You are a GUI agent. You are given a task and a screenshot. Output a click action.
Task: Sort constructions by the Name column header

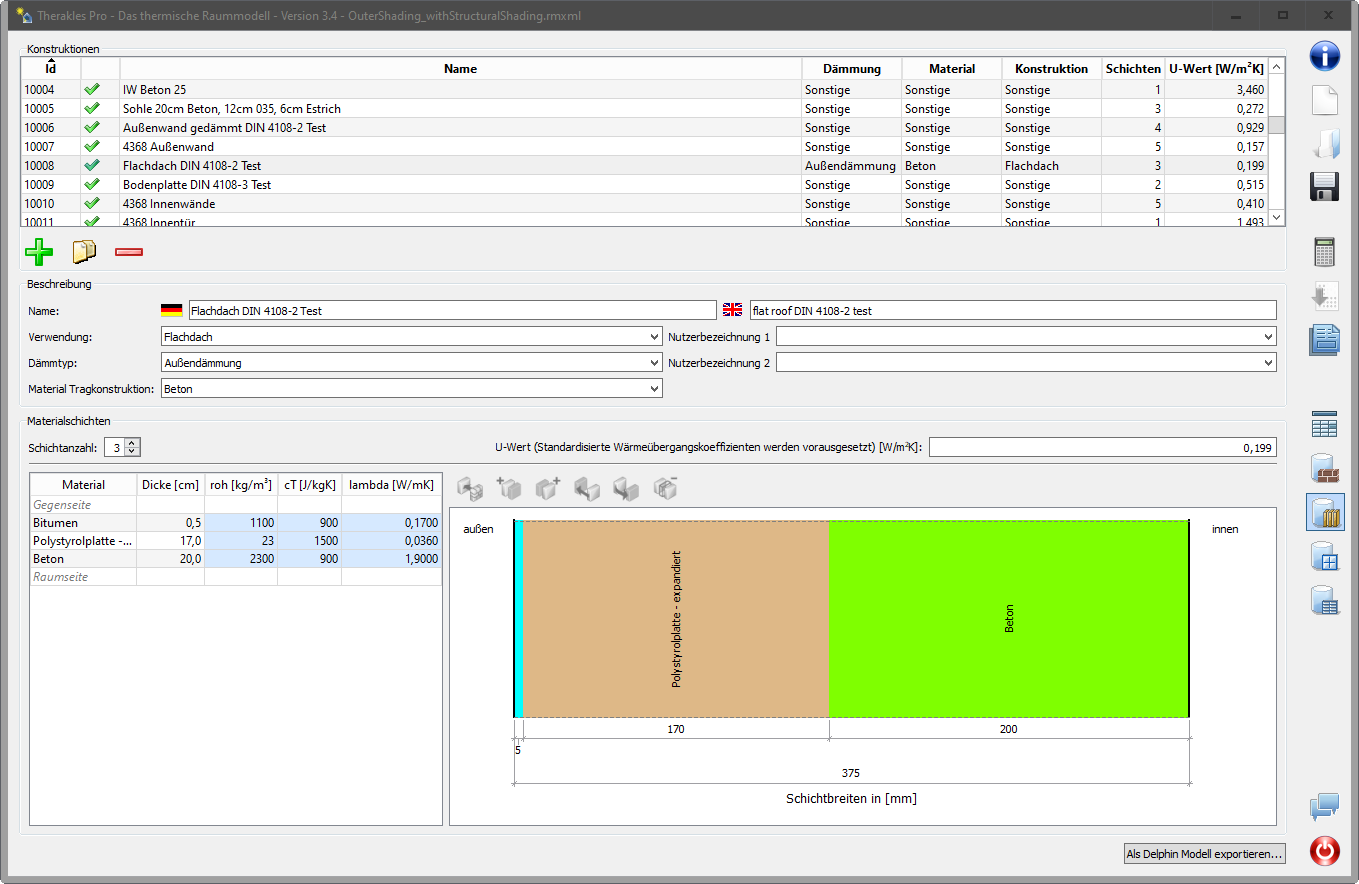(x=461, y=69)
